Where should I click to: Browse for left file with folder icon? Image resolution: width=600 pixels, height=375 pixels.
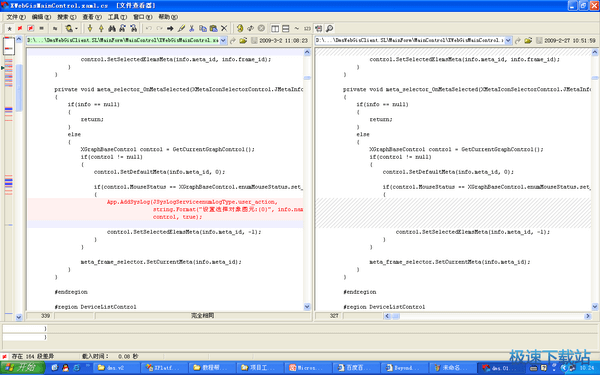point(243,40)
